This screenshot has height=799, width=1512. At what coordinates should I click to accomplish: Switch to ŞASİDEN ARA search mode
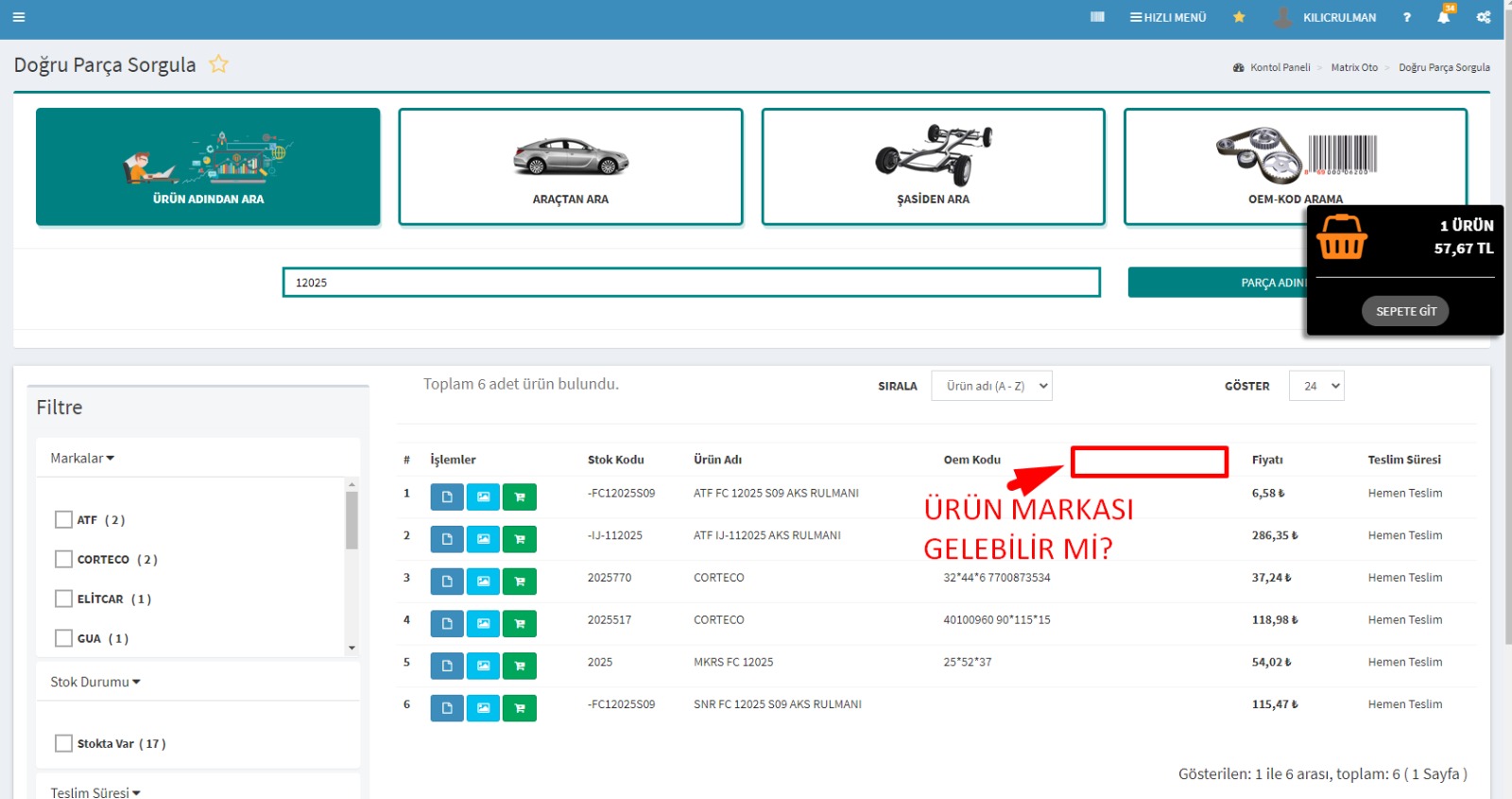click(x=933, y=167)
